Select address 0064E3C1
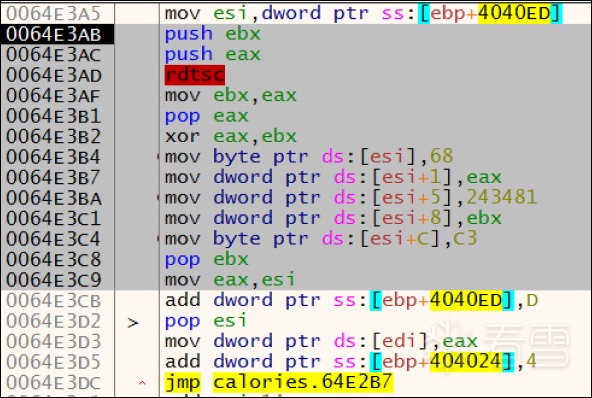592x398 pixels. tap(54, 218)
